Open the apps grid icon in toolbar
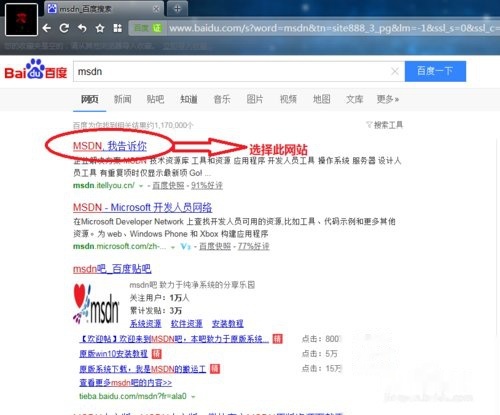Viewport: 500px width, 415px height. point(117,28)
